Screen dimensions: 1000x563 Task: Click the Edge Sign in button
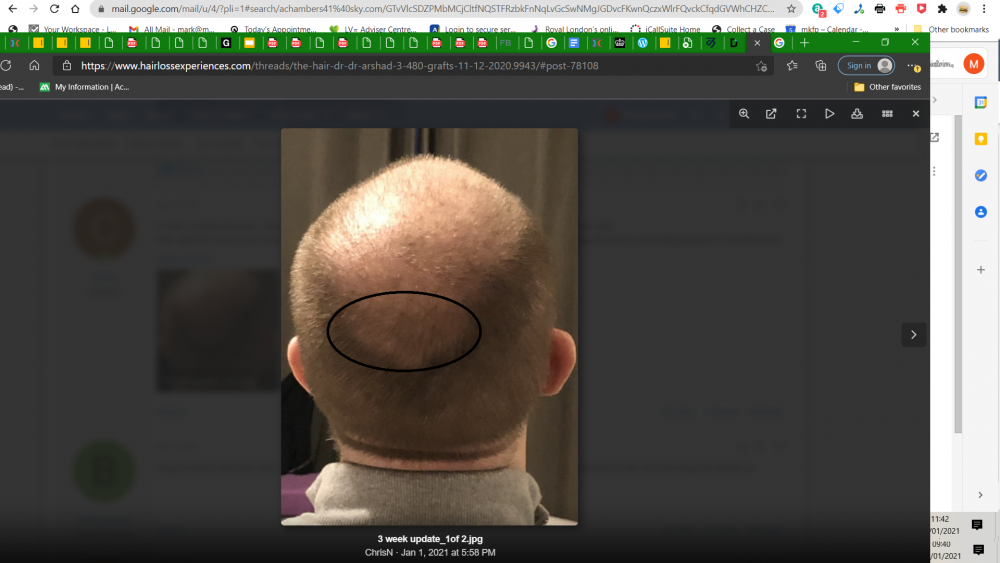[x=866, y=66]
